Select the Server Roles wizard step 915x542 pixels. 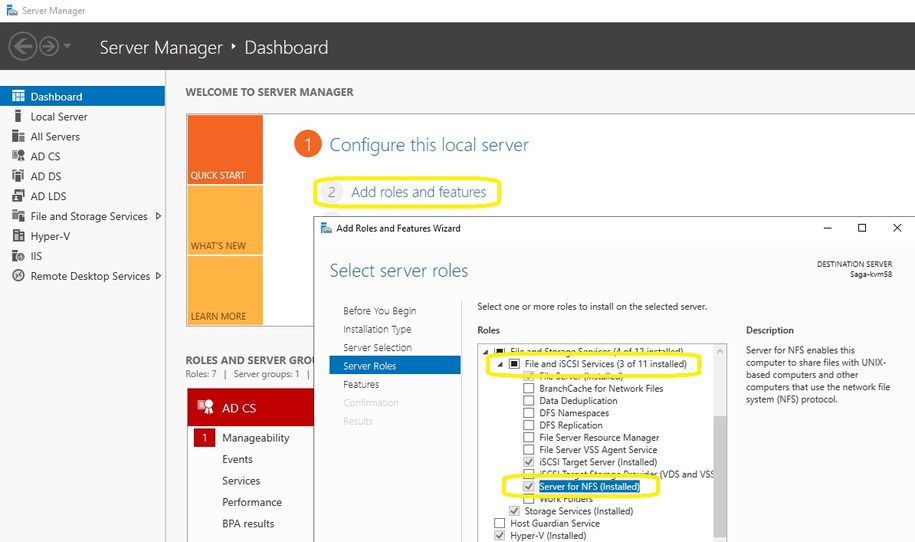tap(395, 366)
